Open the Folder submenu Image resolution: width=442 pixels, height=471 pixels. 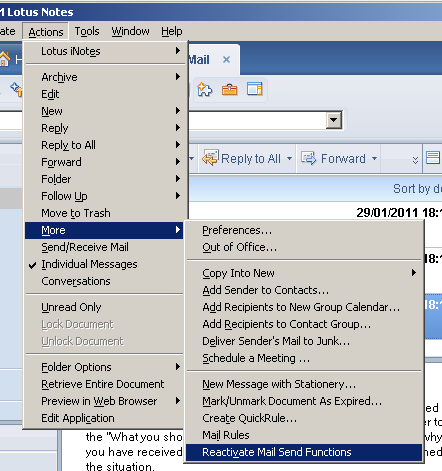(x=104, y=179)
